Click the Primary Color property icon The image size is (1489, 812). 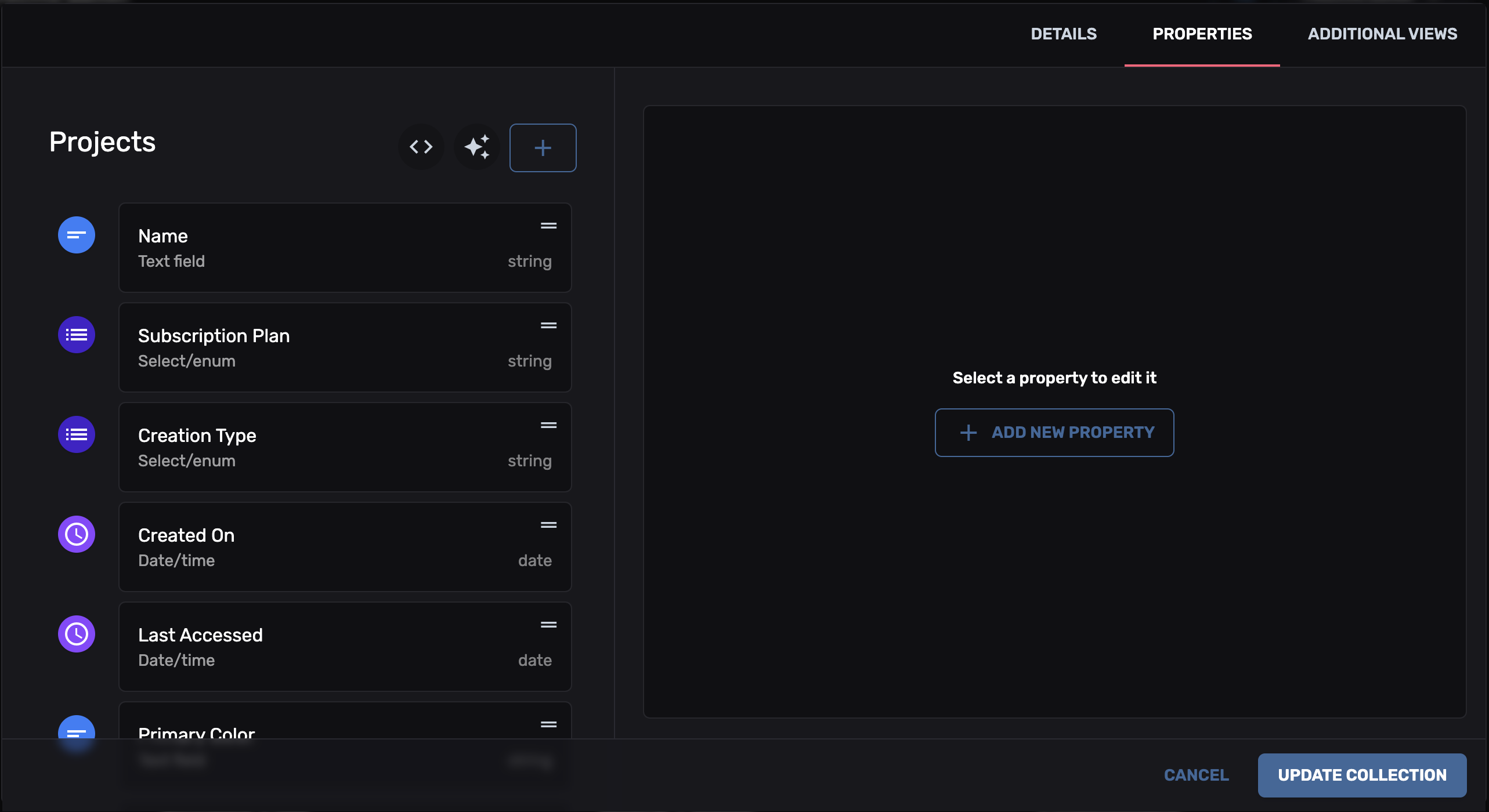(76, 732)
